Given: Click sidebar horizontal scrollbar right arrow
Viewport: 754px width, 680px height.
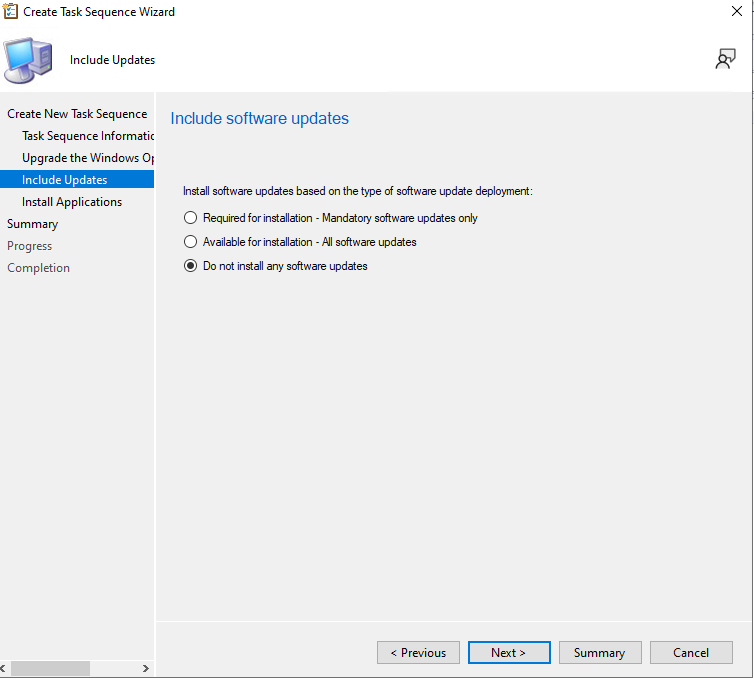Looking at the screenshot, I should [x=145, y=668].
